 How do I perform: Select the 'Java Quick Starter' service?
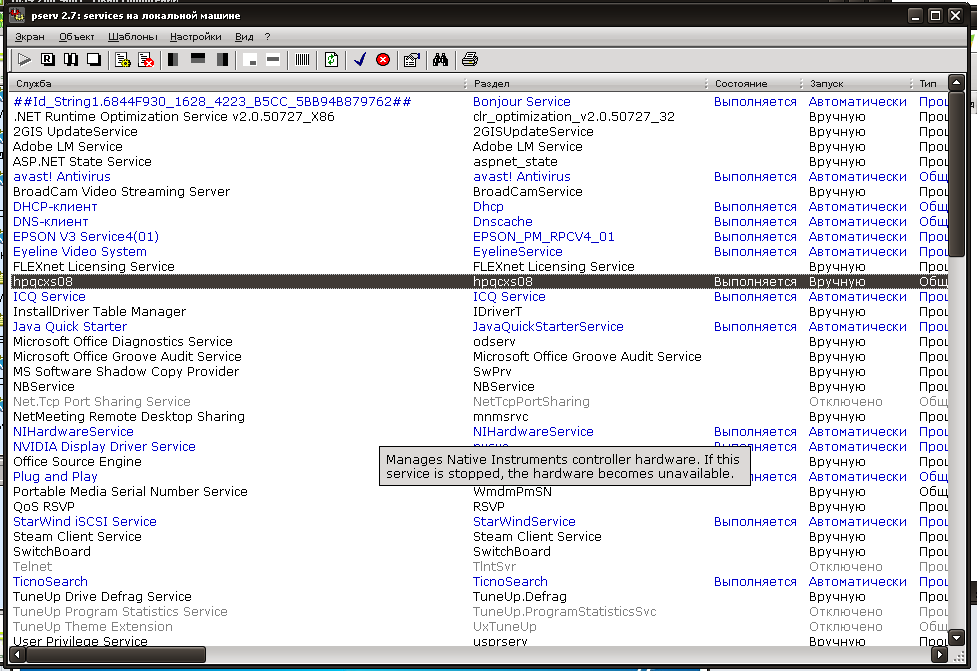(x=70, y=326)
